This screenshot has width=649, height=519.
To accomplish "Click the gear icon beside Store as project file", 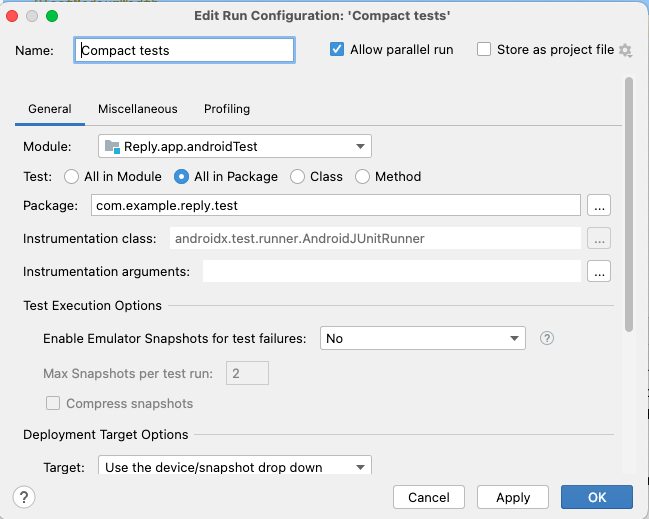I will point(626,50).
